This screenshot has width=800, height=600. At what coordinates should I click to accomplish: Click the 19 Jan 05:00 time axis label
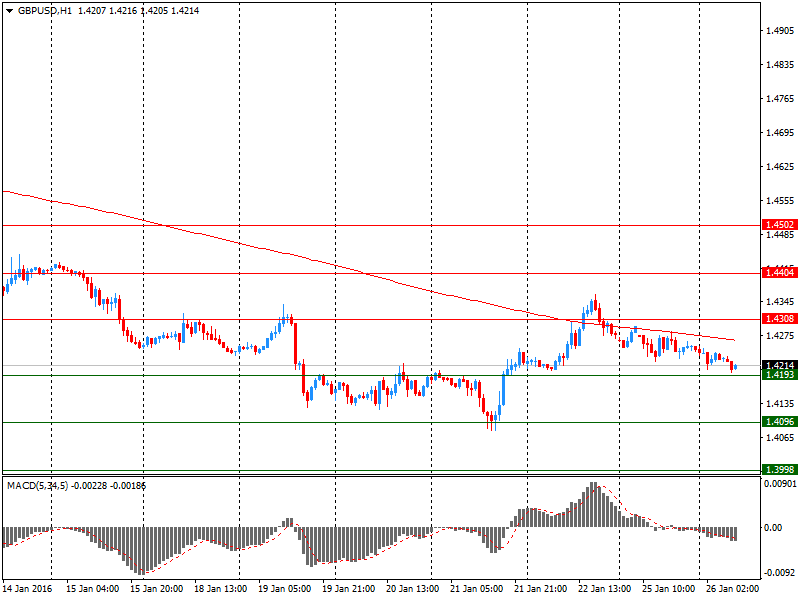[x=285, y=589]
